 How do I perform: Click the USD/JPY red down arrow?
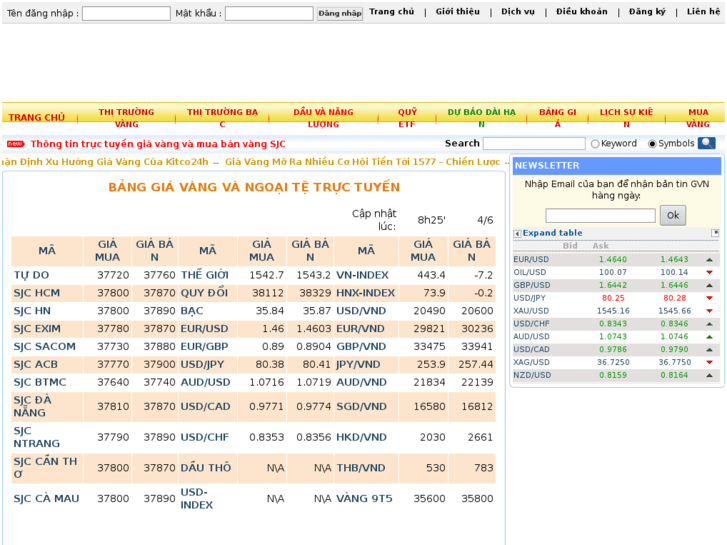coord(709,298)
